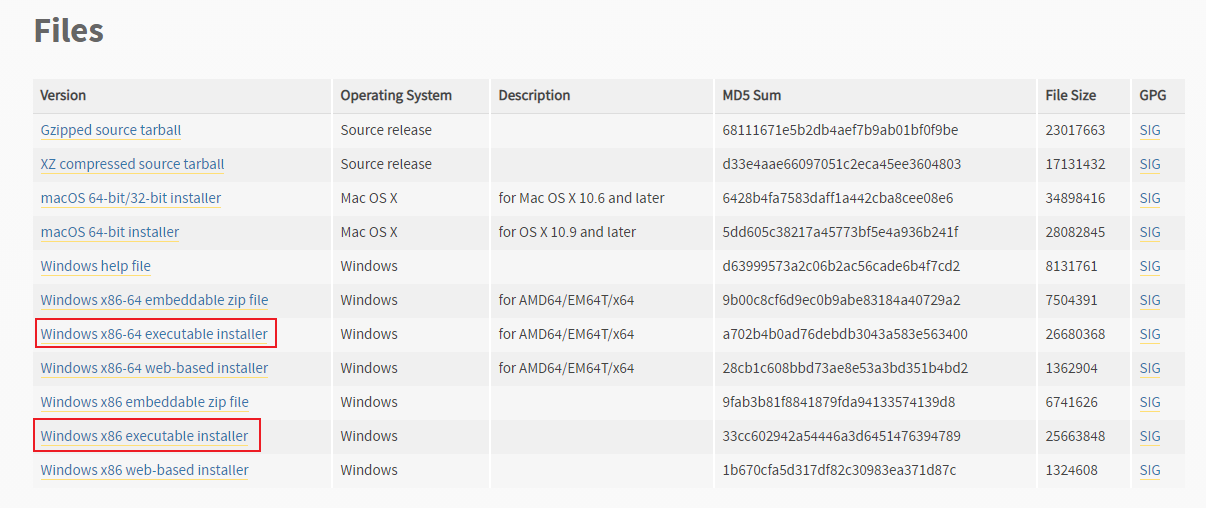
Task: Click the Version column header
Action: 63,95
